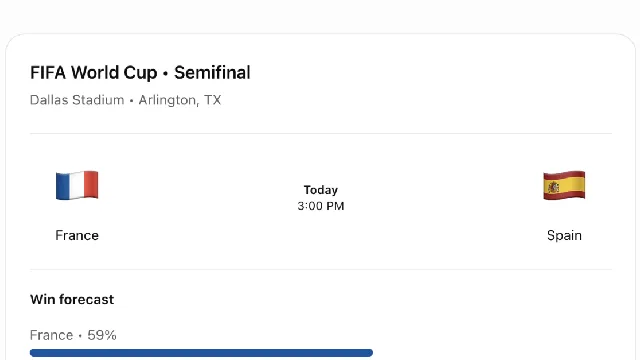
Task: Click the 59% forecast percentage
Action: point(102,335)
